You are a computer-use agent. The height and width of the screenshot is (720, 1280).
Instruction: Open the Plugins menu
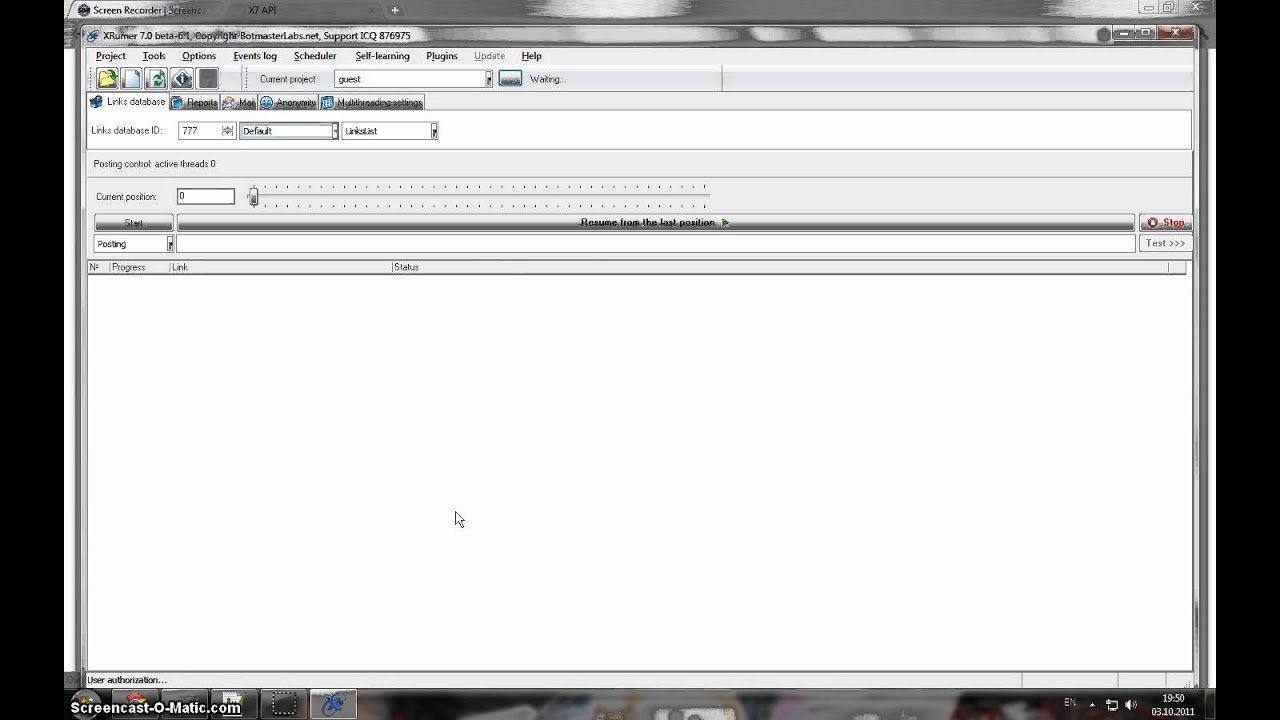[x=442, y=56]
